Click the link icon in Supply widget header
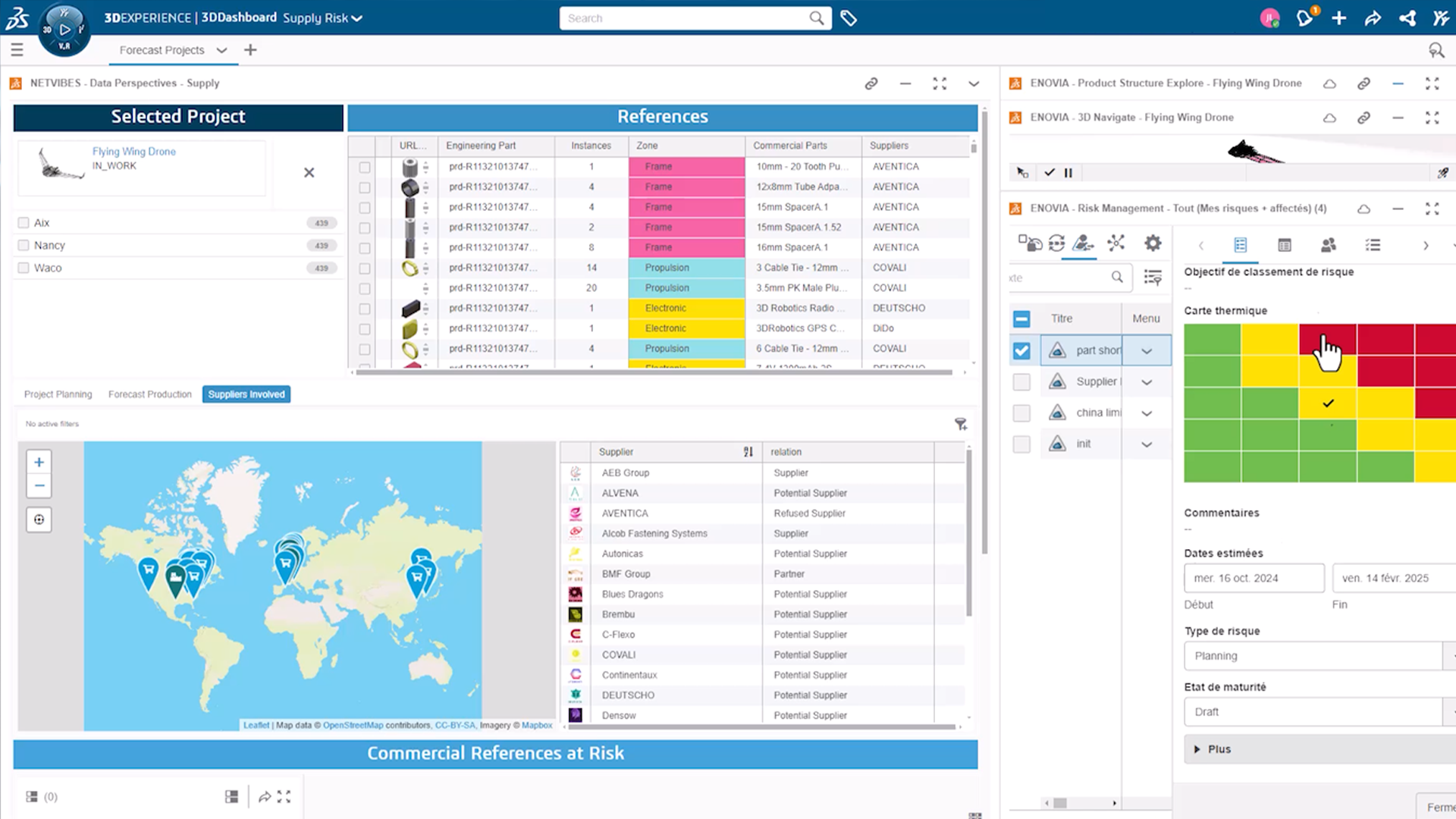Viewport: 1456px width, 819px height. [871, 83]
